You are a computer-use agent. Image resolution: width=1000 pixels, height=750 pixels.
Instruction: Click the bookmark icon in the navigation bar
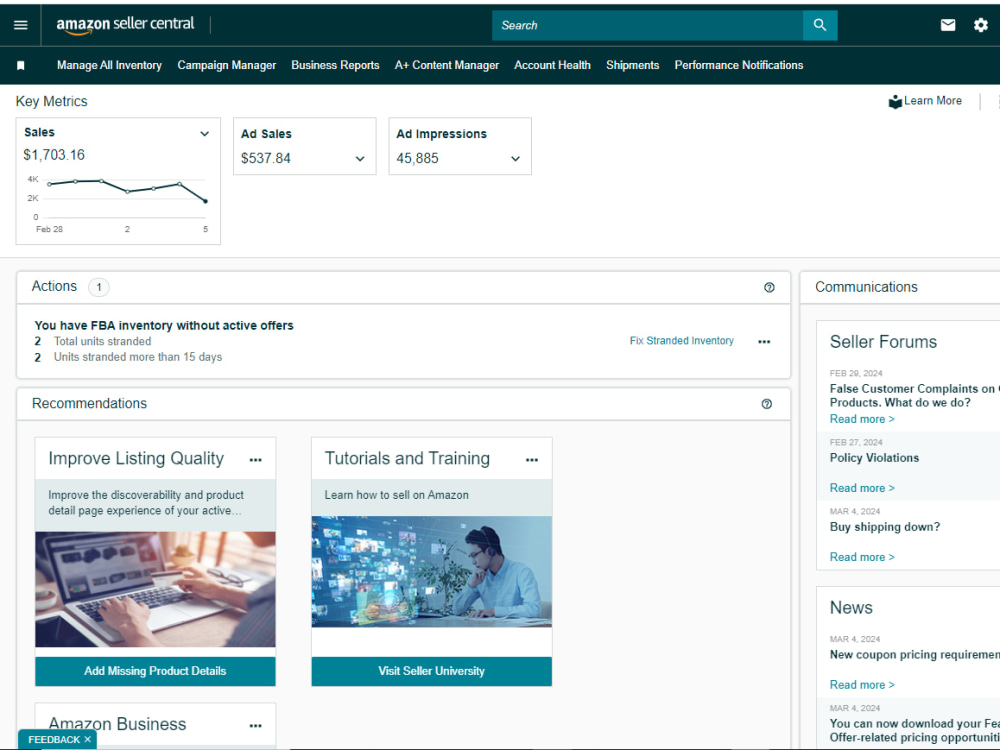[x=20, y=65]
